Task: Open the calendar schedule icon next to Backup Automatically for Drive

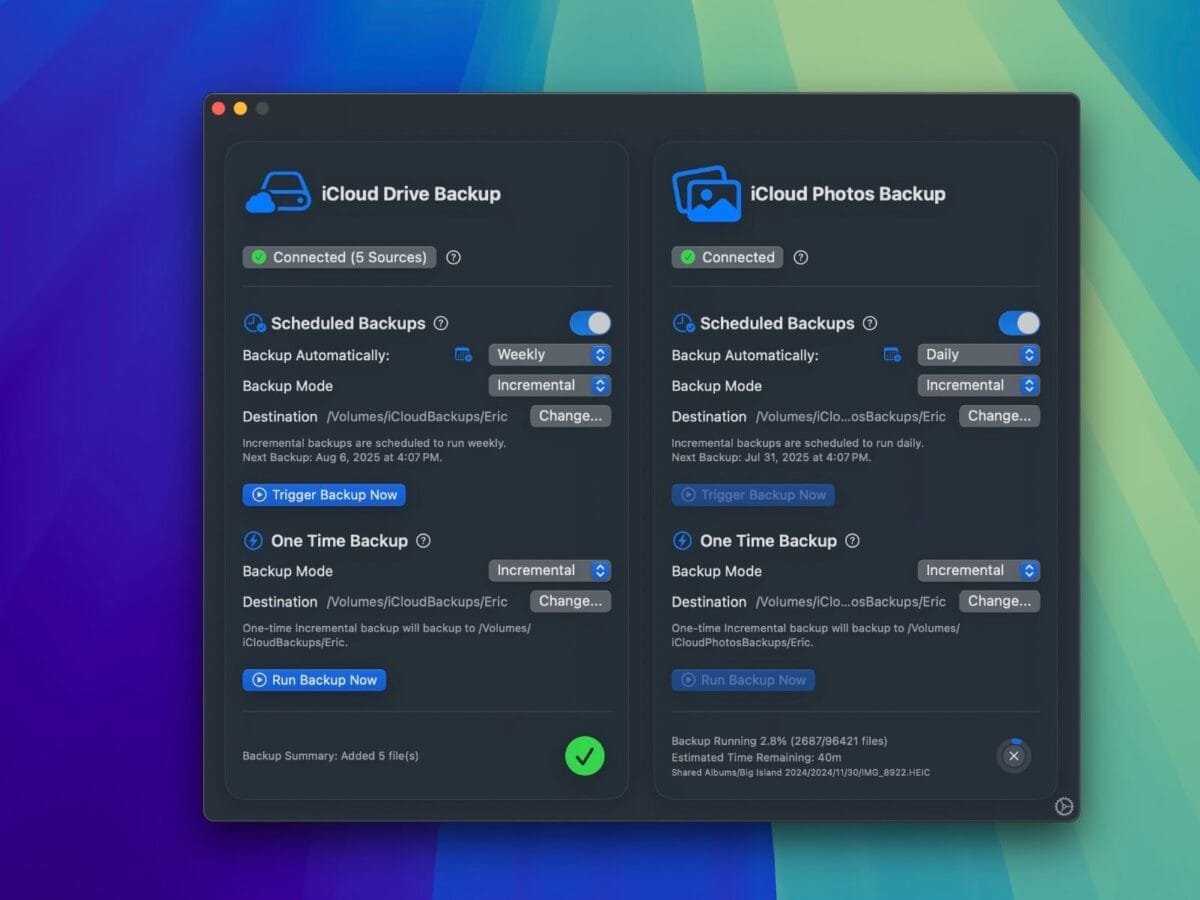Action: pos(463,354)
